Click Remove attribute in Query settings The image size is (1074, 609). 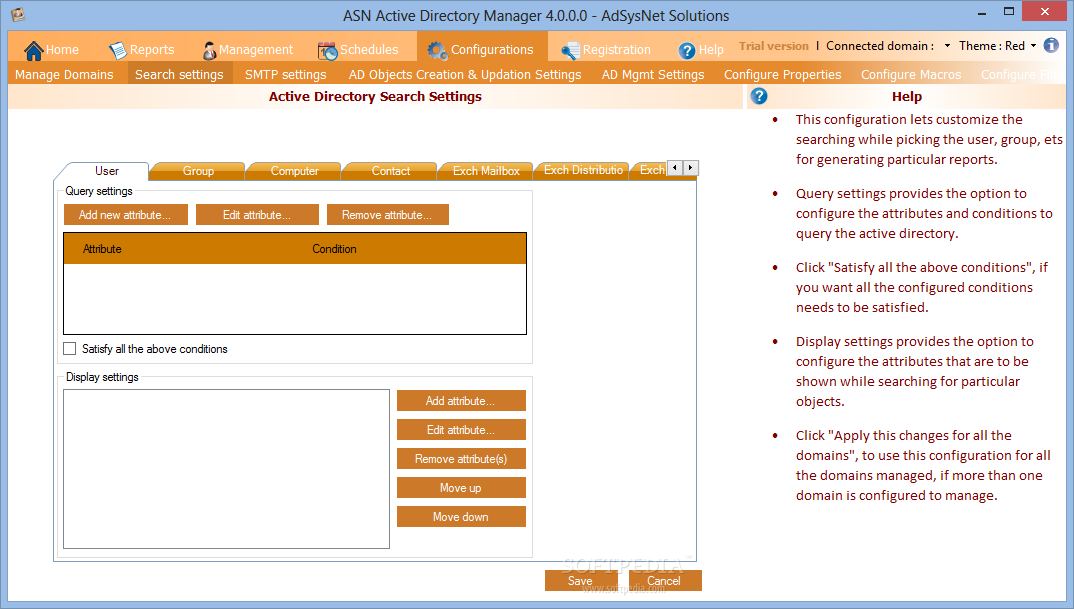click(x=388, y=214)
